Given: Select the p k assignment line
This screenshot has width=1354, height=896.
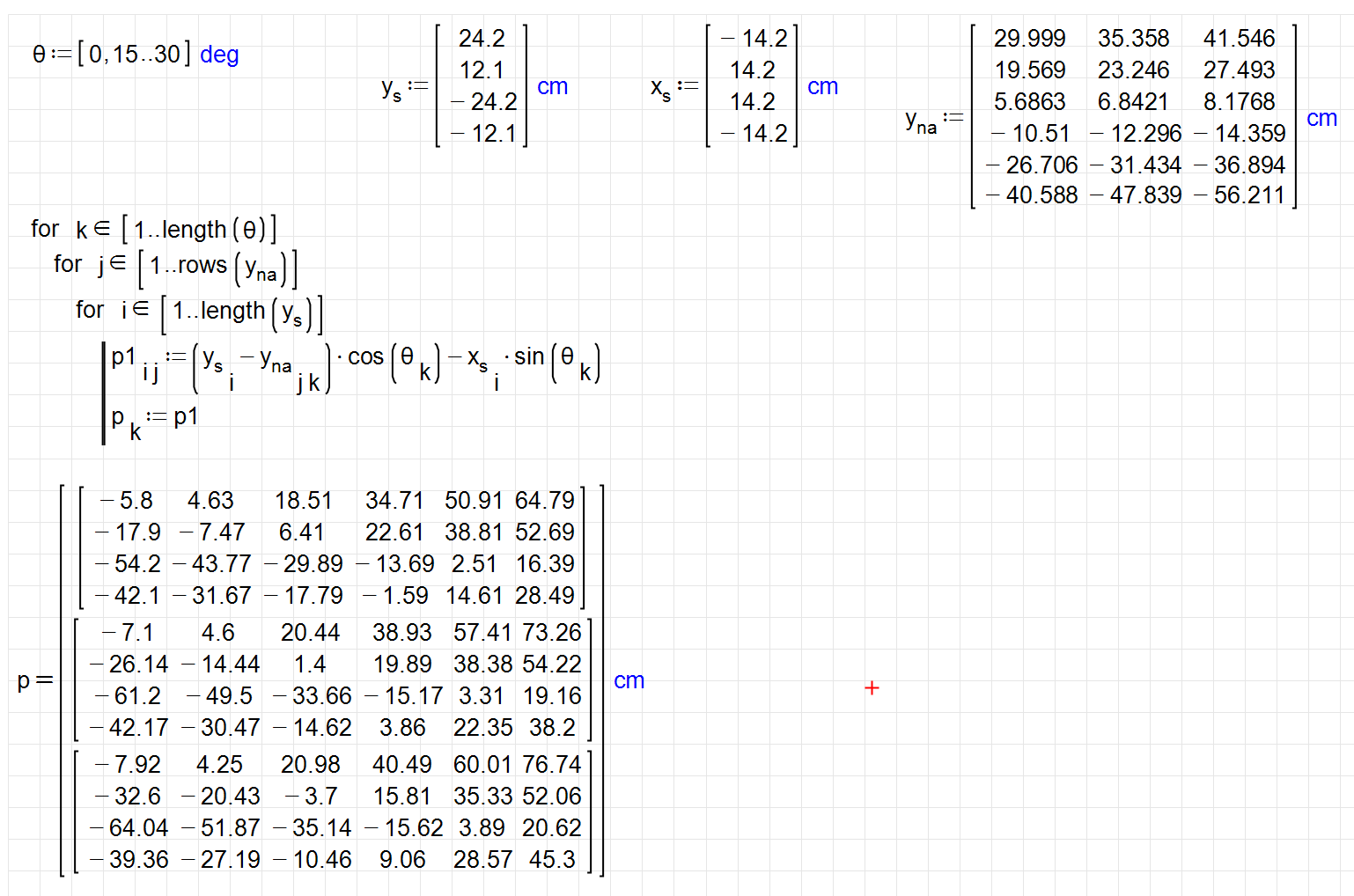Looking at the screenshot, I should (x=154, y=417).
